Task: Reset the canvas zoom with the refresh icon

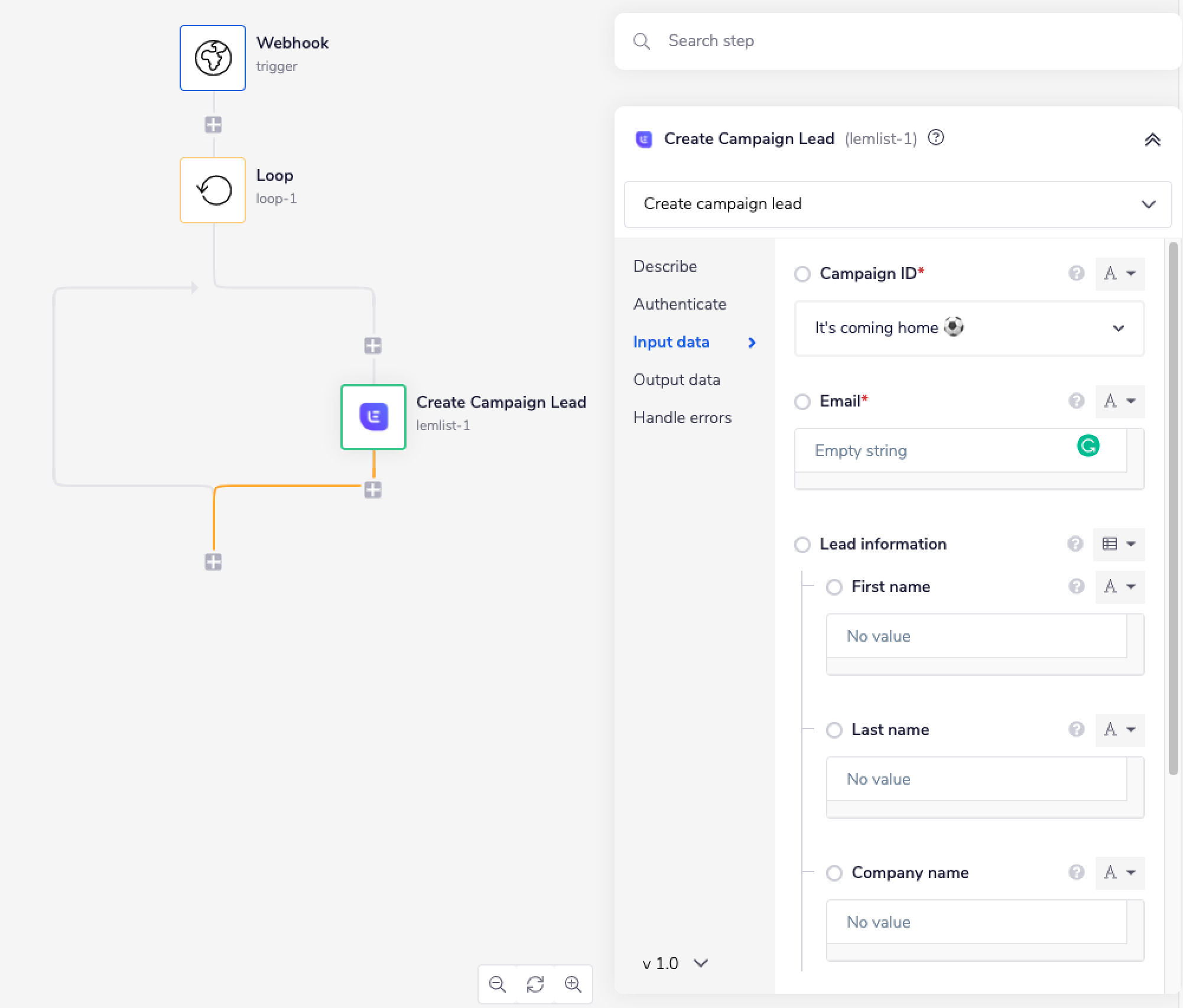Action: 535,984
